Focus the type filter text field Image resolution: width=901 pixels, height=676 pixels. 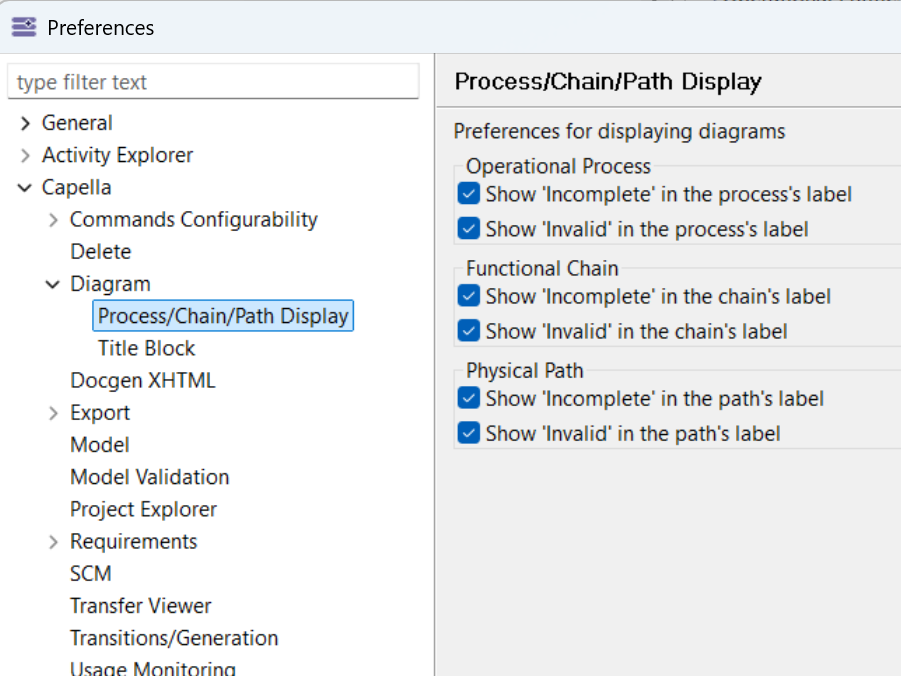click(213, 82)
